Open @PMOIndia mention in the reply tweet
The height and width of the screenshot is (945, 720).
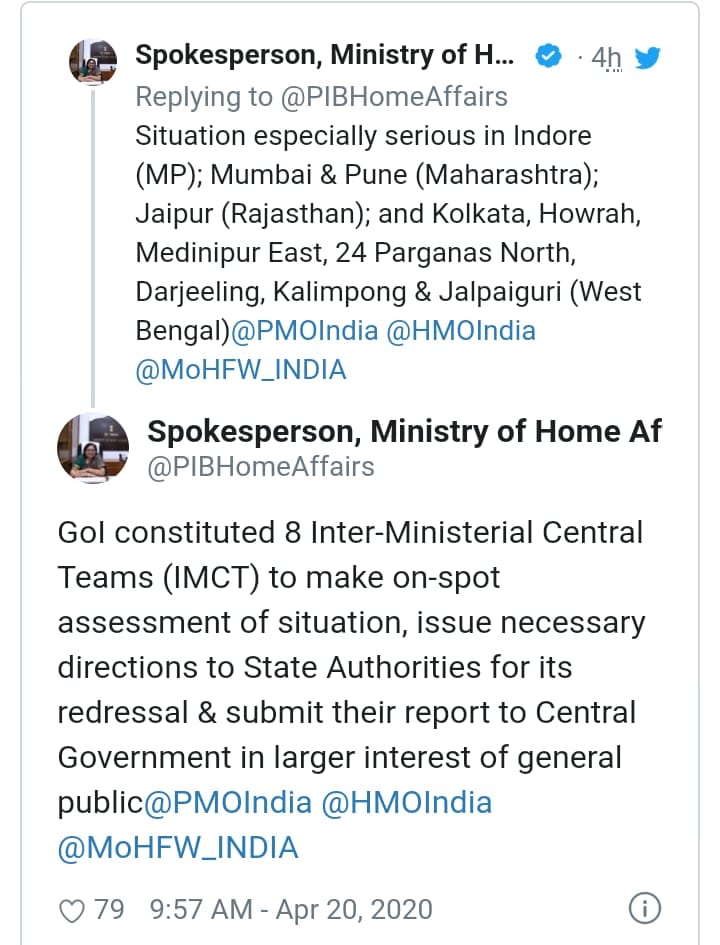coord(305,331)
